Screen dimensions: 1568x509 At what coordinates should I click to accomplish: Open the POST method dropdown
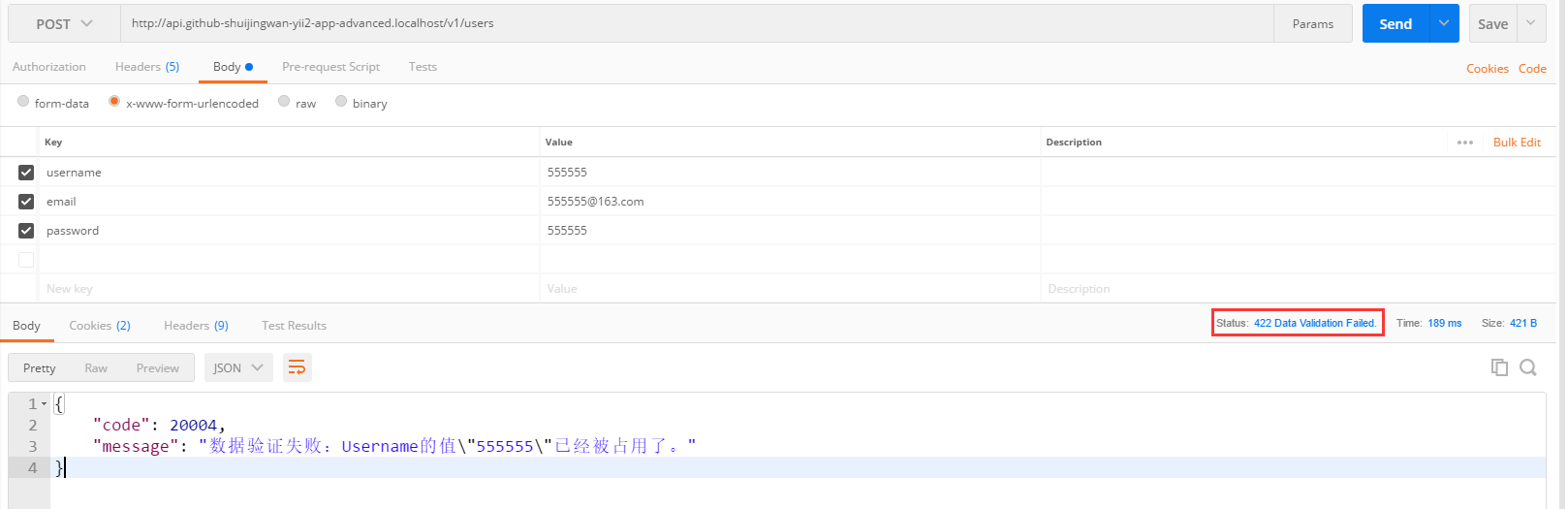tap(64, 23)
